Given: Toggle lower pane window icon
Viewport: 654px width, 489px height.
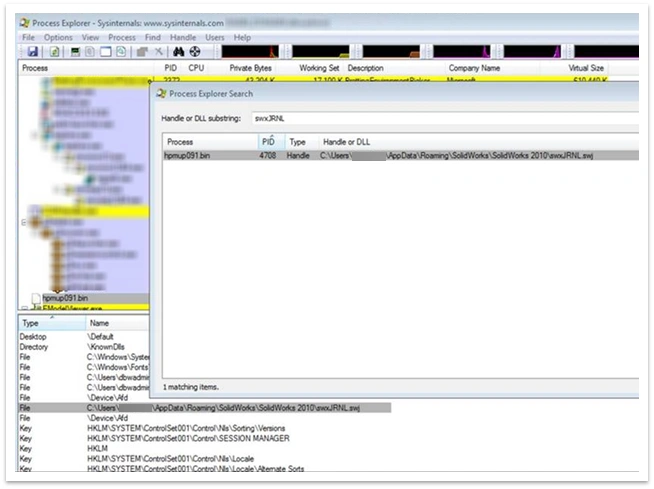Looking at the screenshot, I should tap(106, 51).
